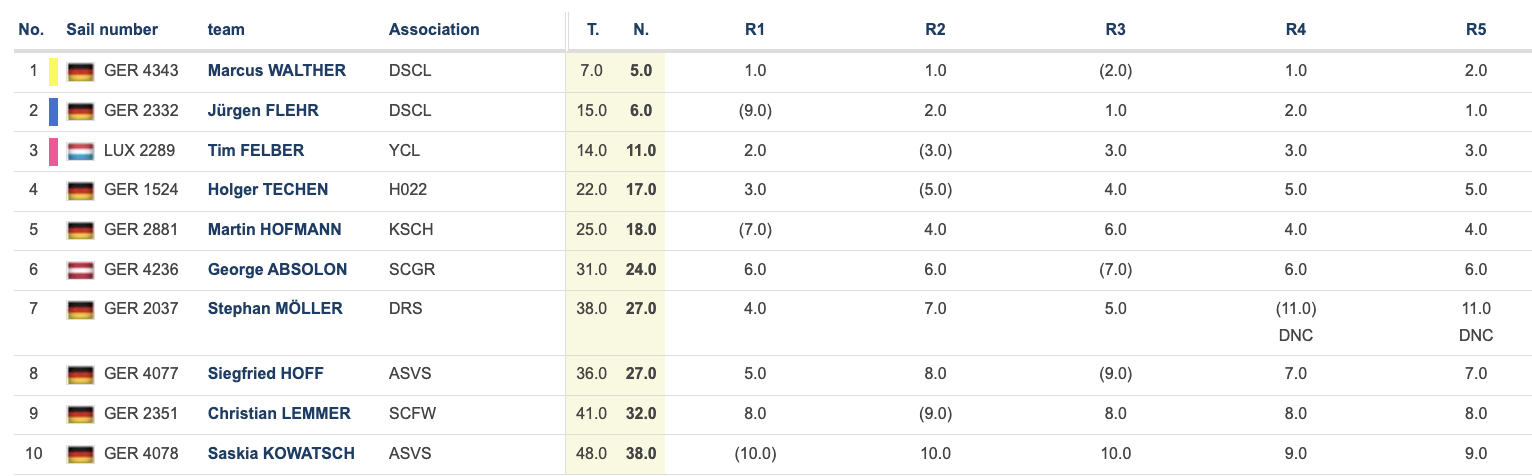Screen dimensions: 1532x476
Task: Click the Luxembourg flag beside LUX 2289
Action: (80, 151)
